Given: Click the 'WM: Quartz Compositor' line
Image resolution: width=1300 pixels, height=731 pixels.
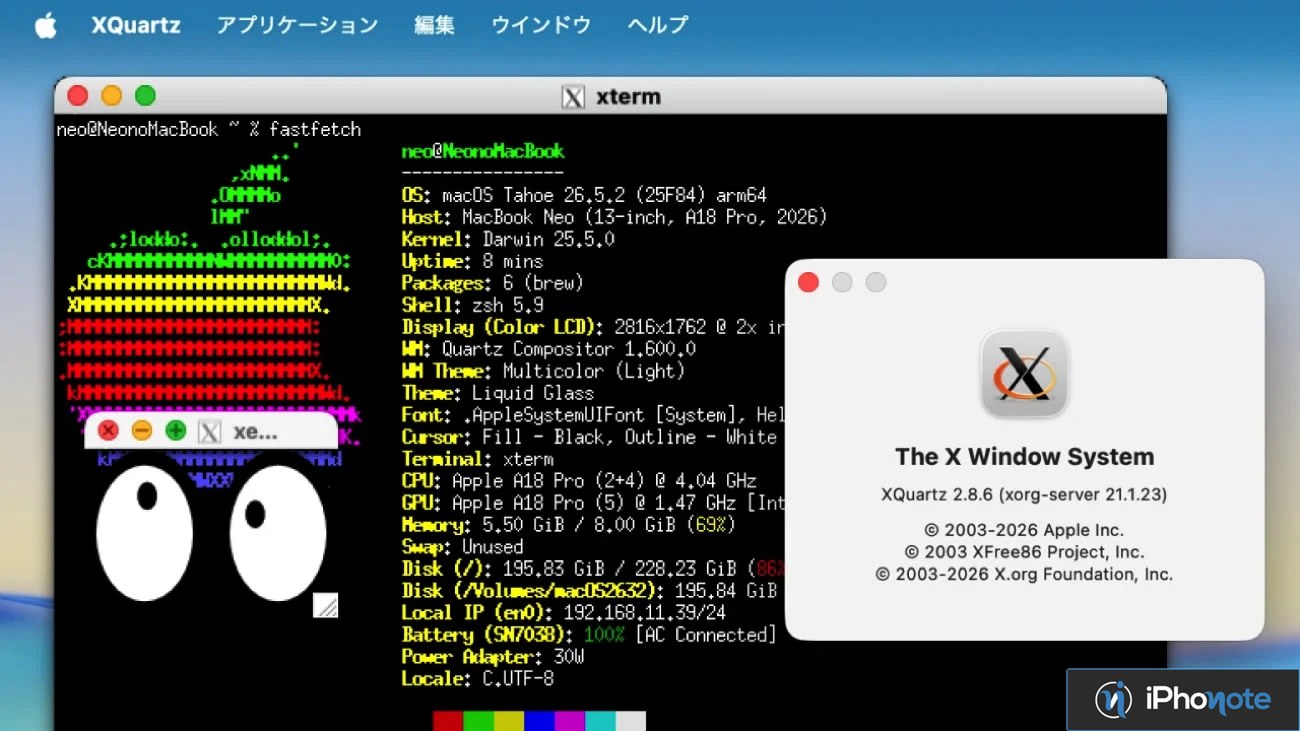Looking at the screenshot, I should click(x=549, y=349).
